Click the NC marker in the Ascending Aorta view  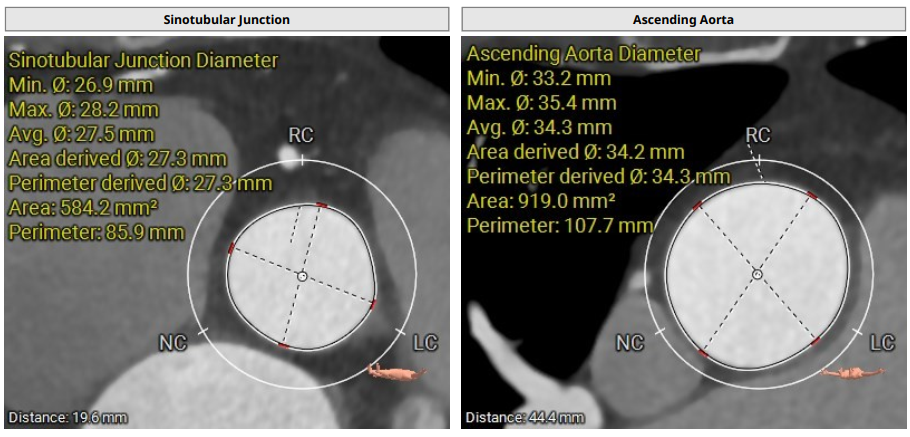point(629,343)
